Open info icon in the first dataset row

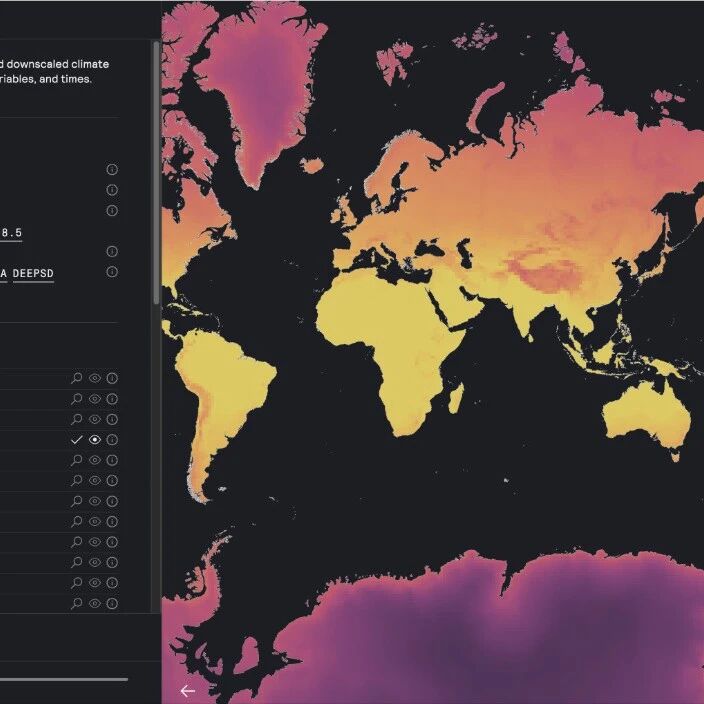coord(112,379)
